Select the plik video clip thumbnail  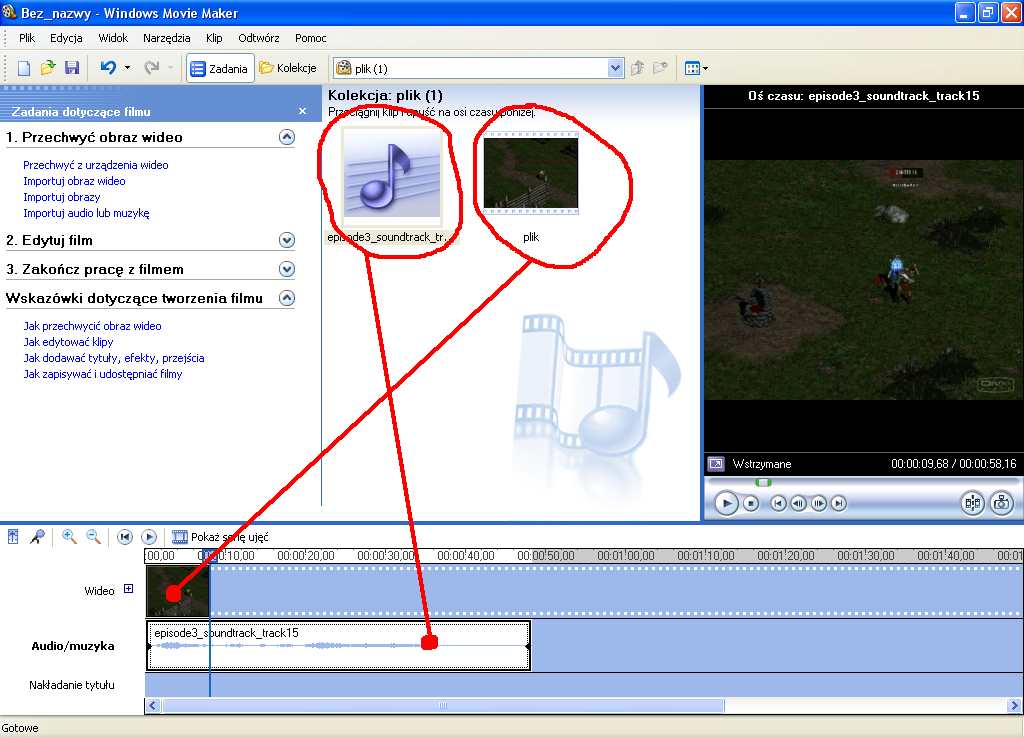530,173
